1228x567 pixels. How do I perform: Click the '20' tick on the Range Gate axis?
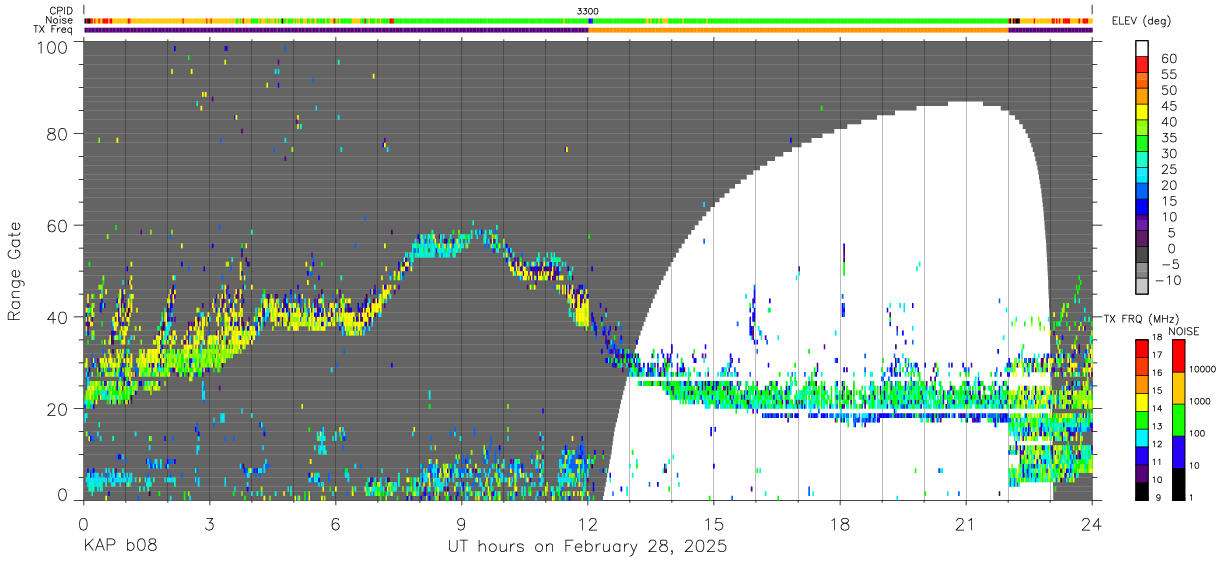[x=57, y=408]
